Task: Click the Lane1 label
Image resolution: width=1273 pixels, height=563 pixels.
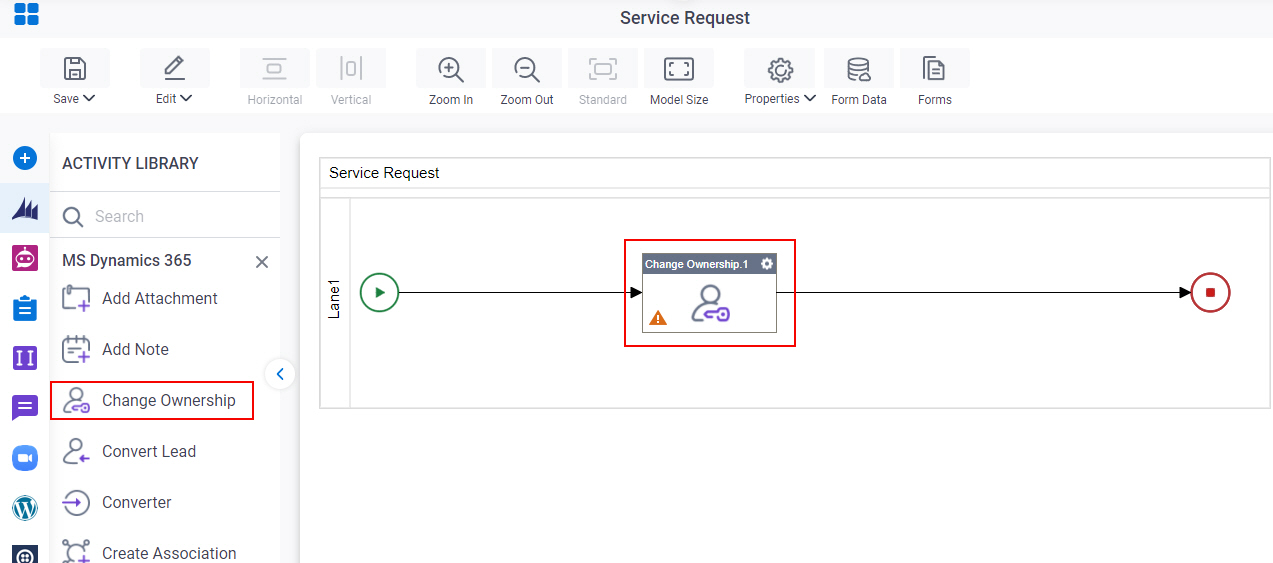Action: coord(335,300)
